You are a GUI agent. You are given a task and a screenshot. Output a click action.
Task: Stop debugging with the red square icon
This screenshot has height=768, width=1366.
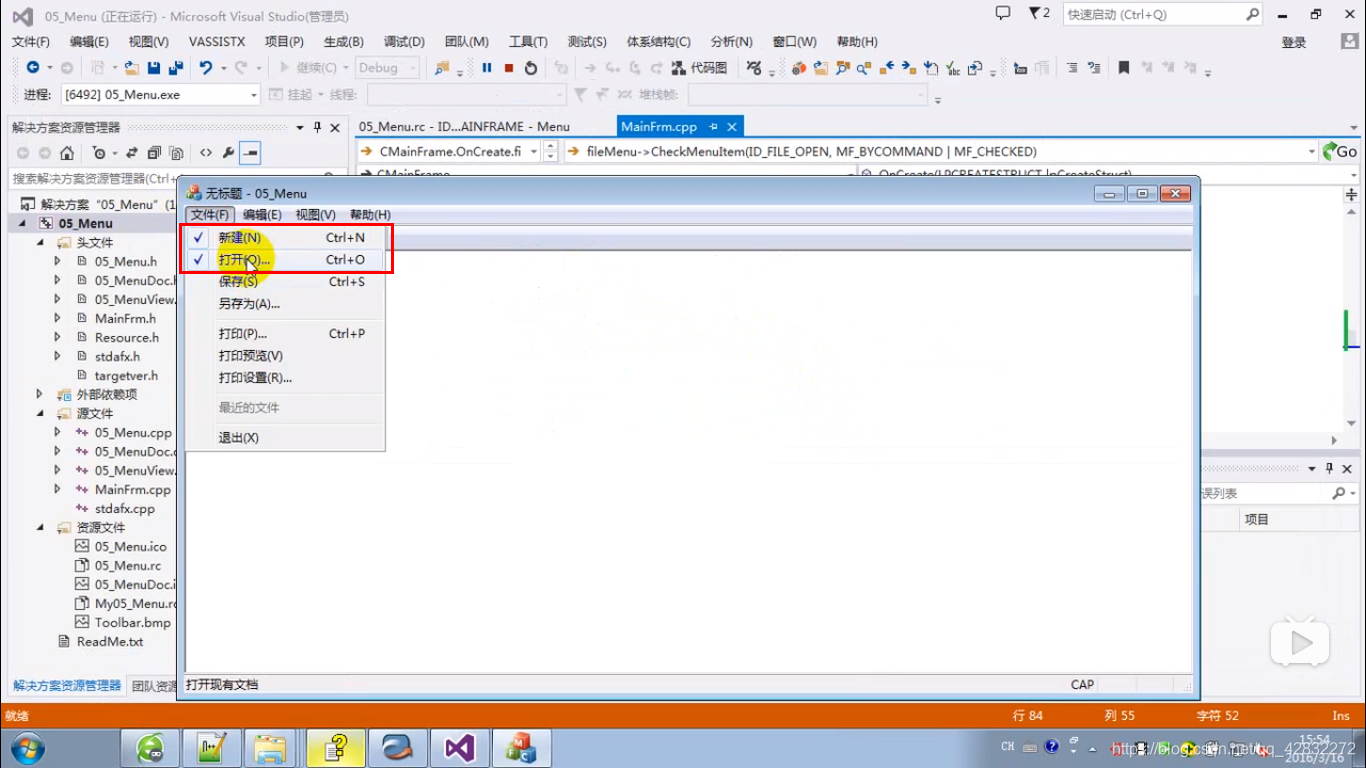pos(509,68)
